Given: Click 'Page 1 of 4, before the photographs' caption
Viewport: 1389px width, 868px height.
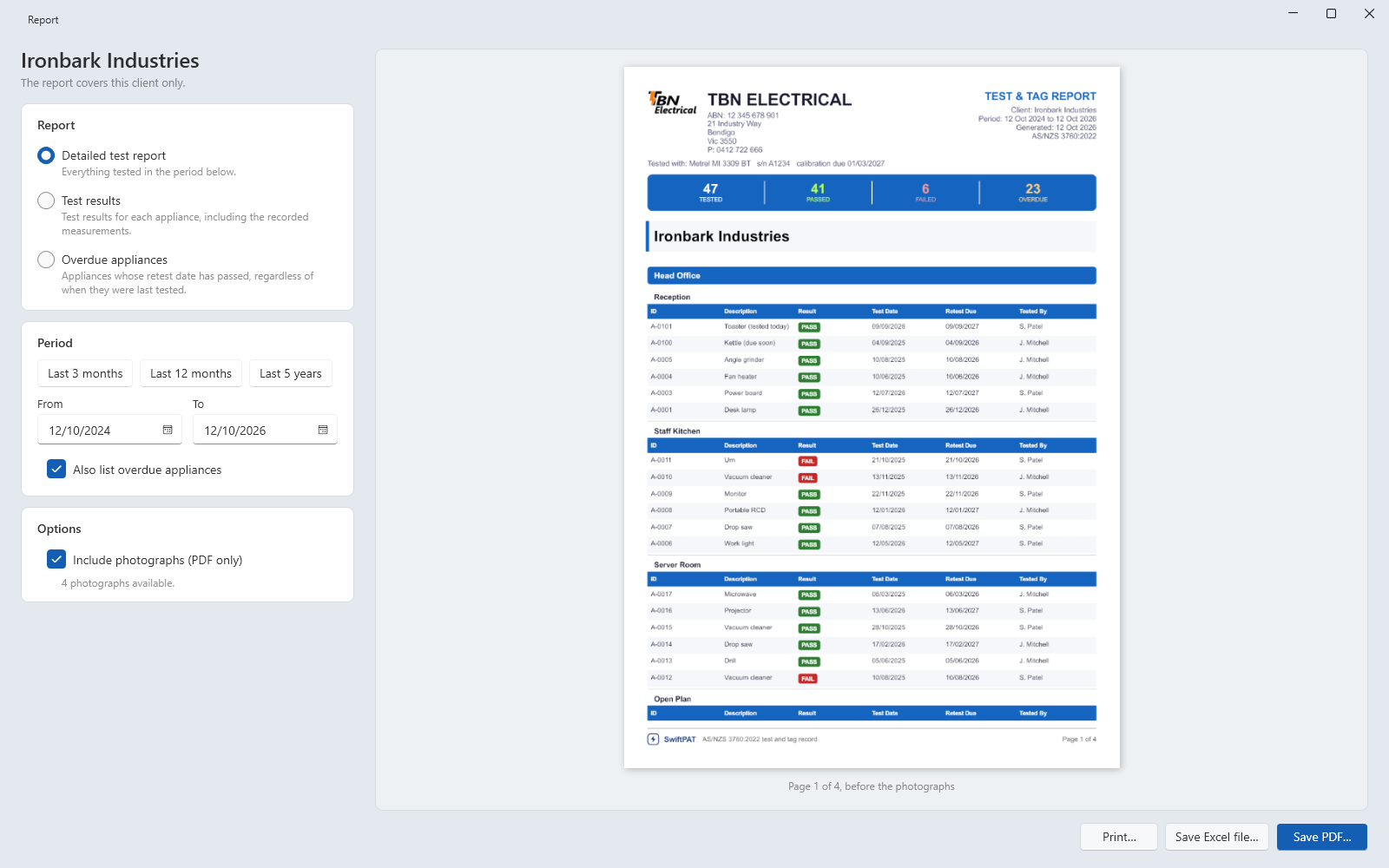Looking at the screenshot, I should coord(872,786).
